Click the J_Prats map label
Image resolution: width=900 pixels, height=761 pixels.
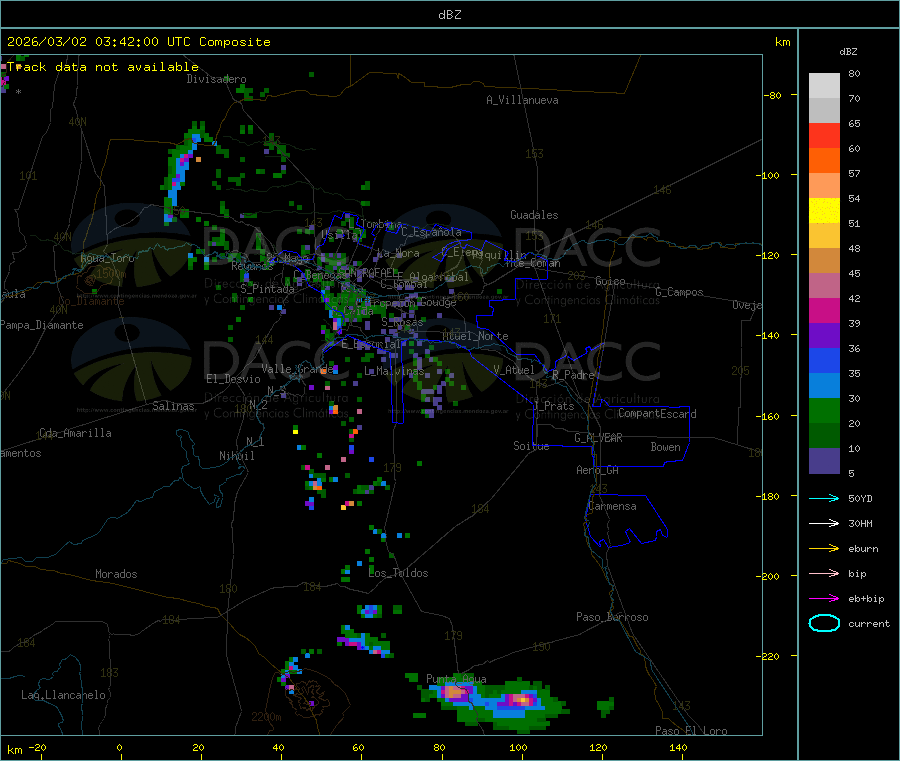(554, 406)
